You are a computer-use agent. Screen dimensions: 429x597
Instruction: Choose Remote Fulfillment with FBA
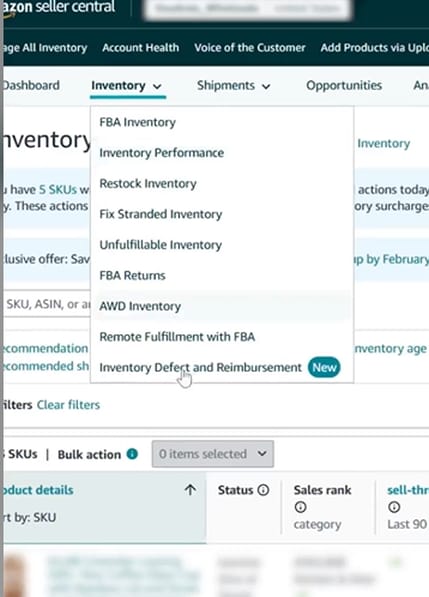click(177, 337)
